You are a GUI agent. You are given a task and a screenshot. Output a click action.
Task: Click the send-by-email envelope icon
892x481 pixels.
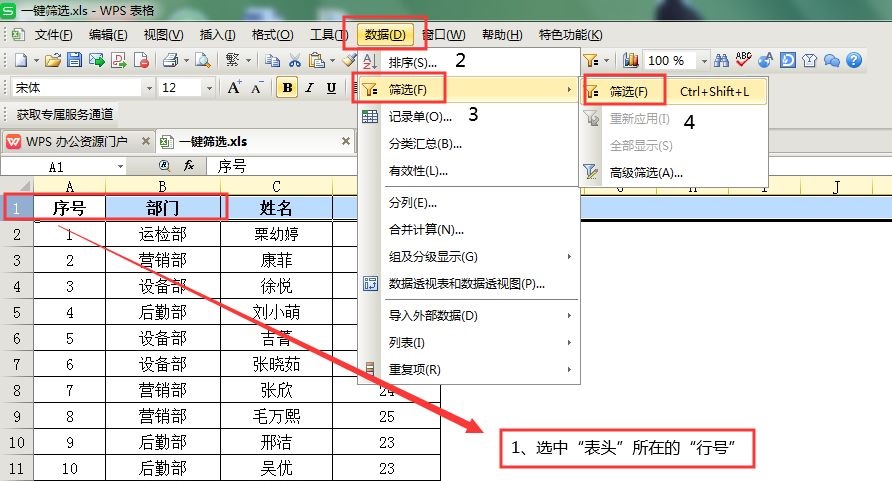[96, 60]
